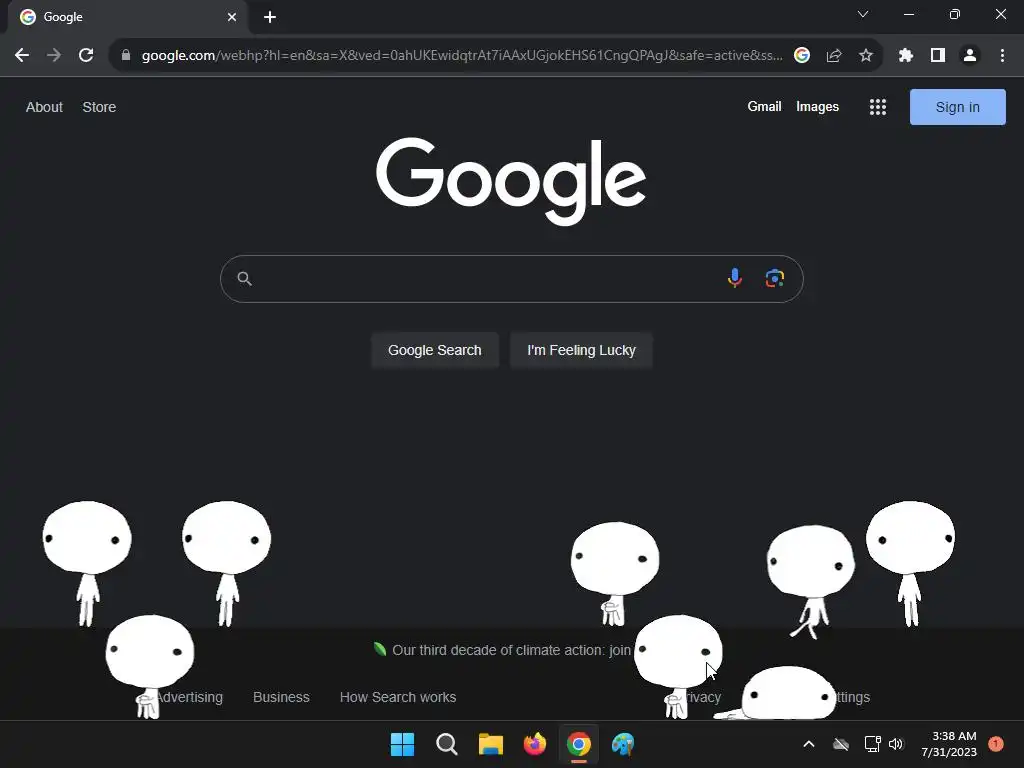Toggle the Chrome side panel
The image size is (1024, 768).
point(938,56)
